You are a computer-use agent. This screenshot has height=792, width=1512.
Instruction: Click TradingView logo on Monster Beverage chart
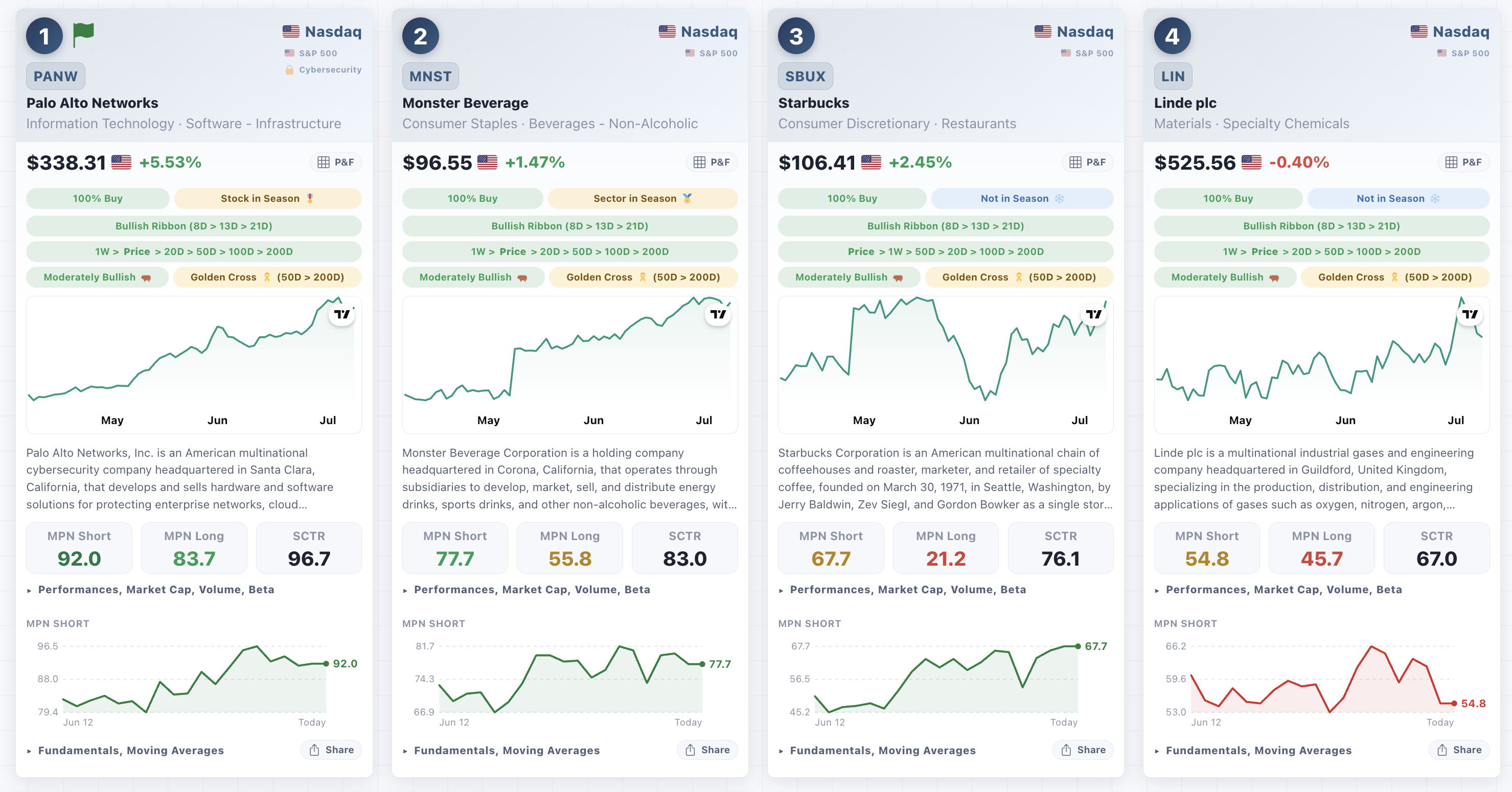717,314
